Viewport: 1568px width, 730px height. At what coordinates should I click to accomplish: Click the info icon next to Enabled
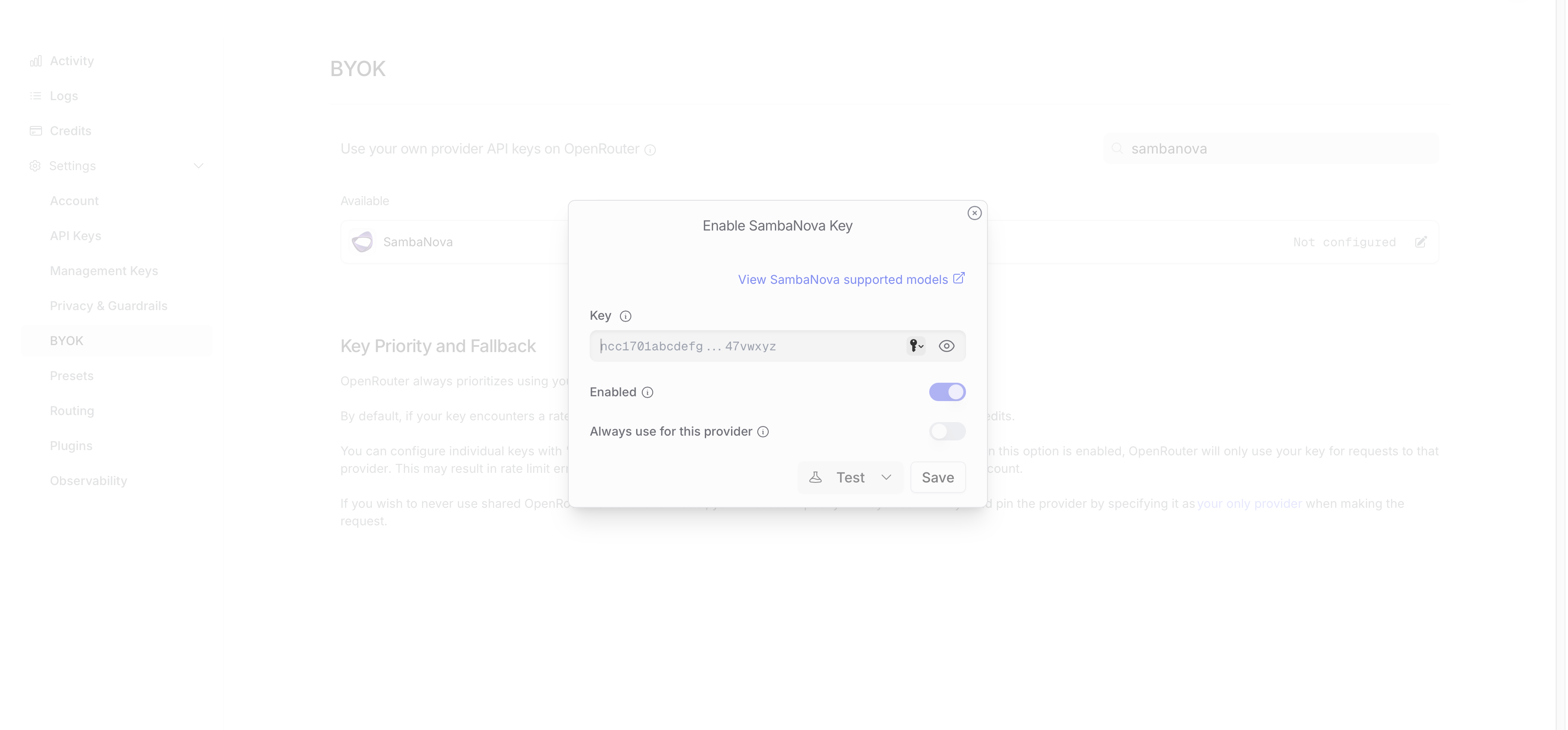647,392
